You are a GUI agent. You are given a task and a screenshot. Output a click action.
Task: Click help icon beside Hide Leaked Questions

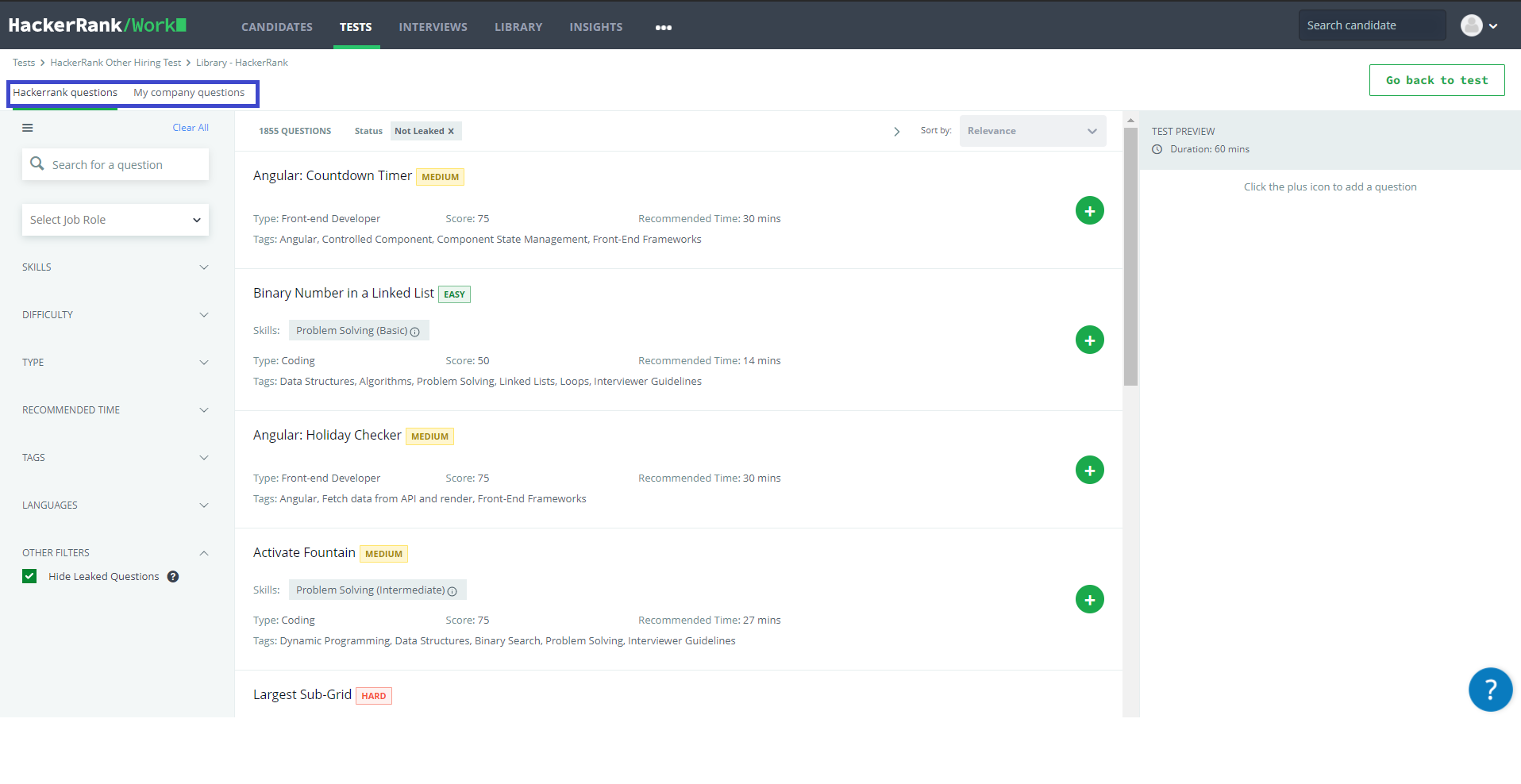(173, 577)
